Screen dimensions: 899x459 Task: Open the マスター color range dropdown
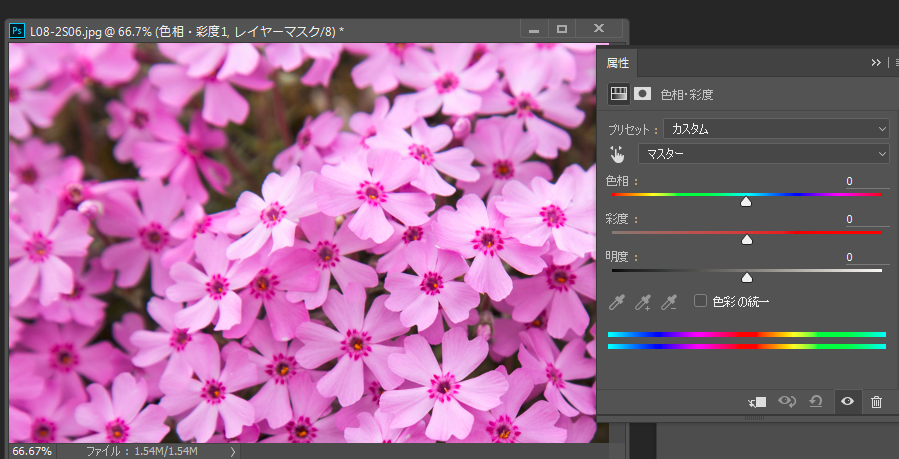coord(764,154)
